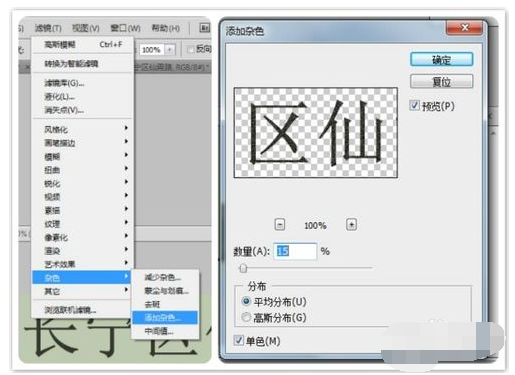This screenshot has width=515, height=375.
Task: Select the 平均分布(U) radio button
Action: (x=246, y=301)
